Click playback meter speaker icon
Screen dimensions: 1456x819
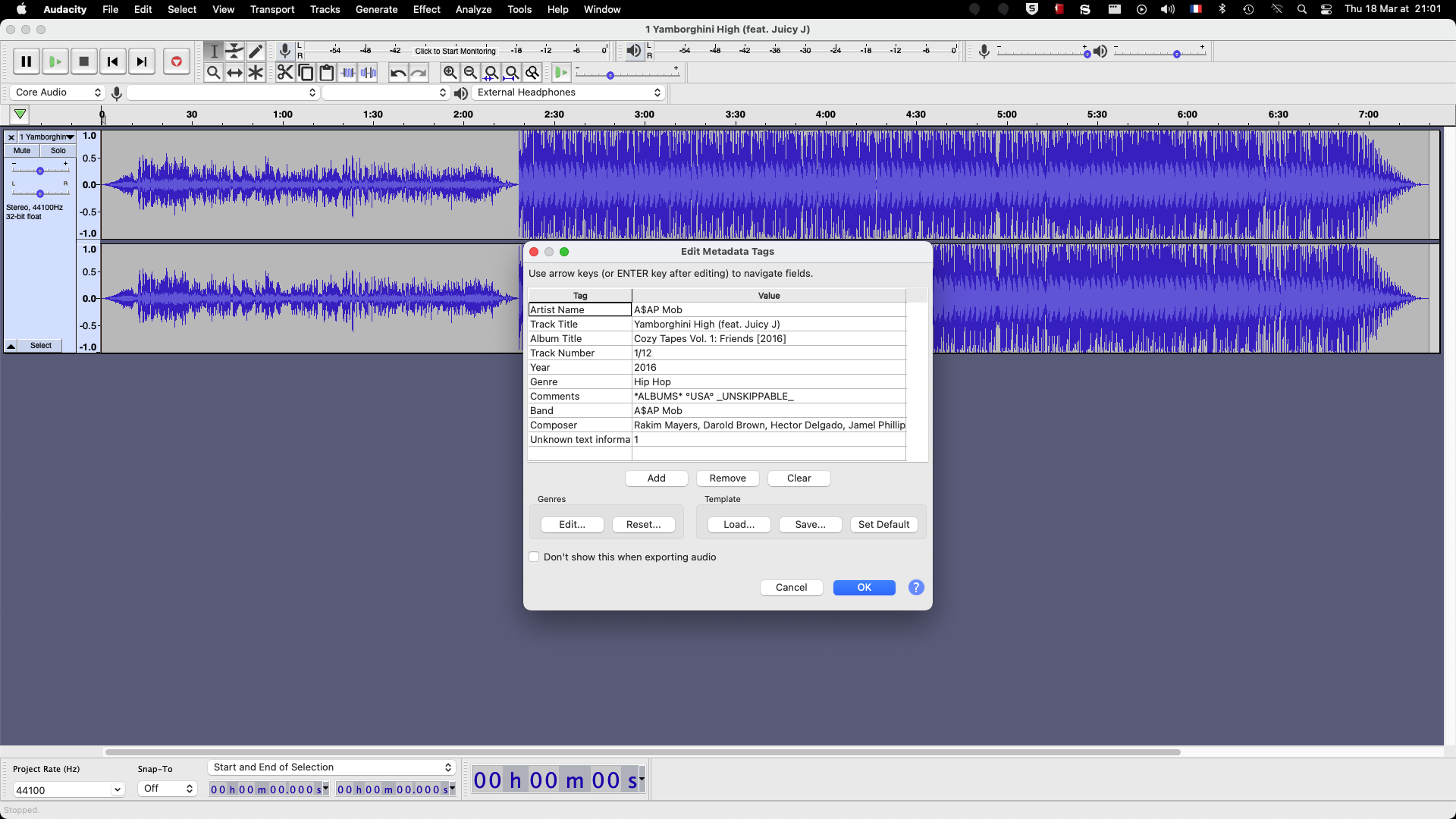point(633,51)
